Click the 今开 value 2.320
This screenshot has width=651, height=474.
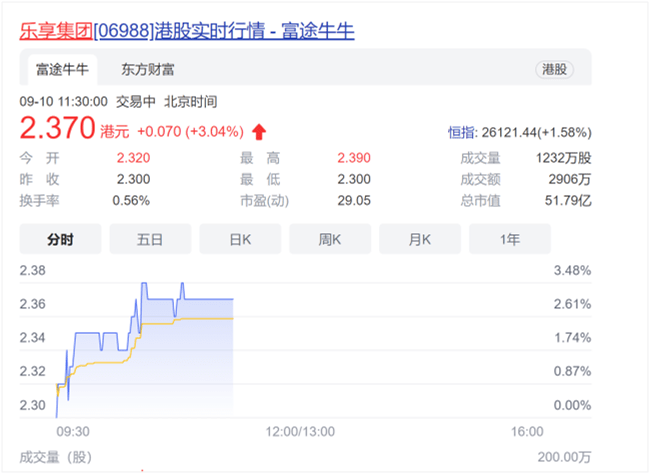coord(133,158)
